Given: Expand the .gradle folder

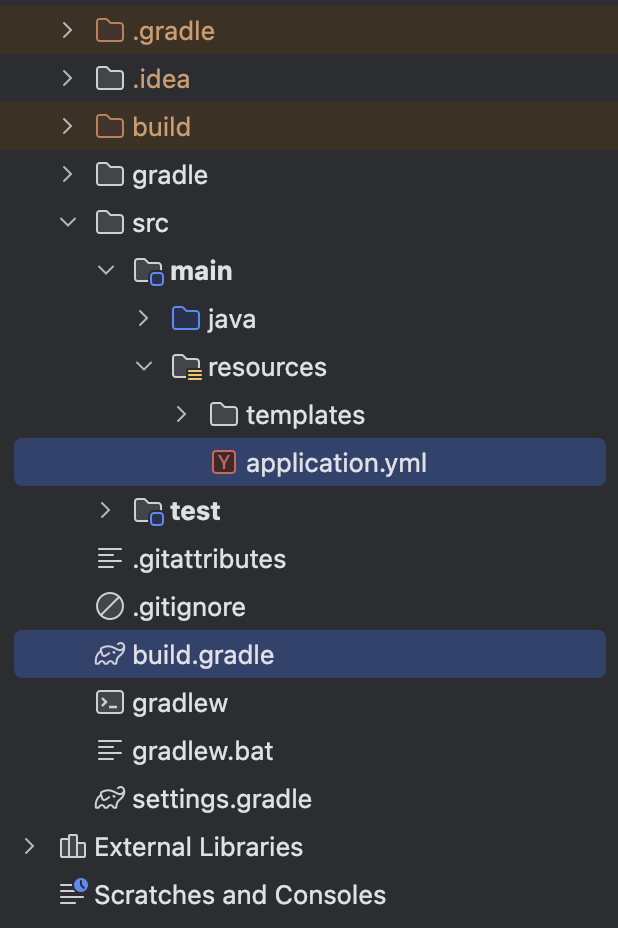Looking at the screenshot, I should 67,31.
